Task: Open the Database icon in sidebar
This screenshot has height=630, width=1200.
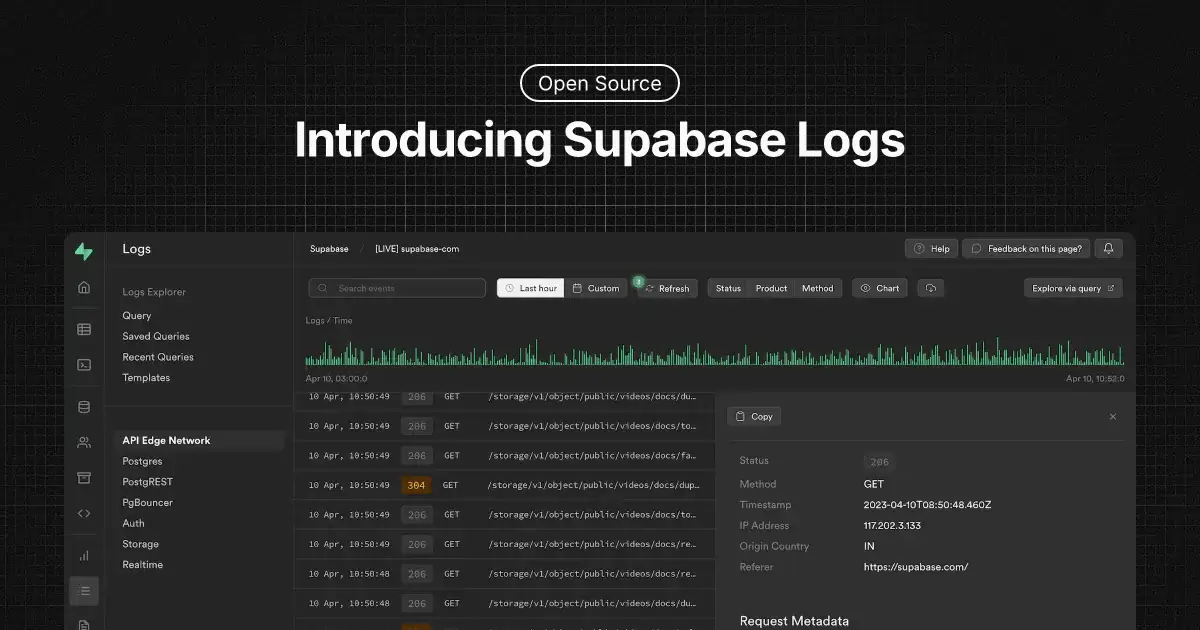Action: click(84, 407)
